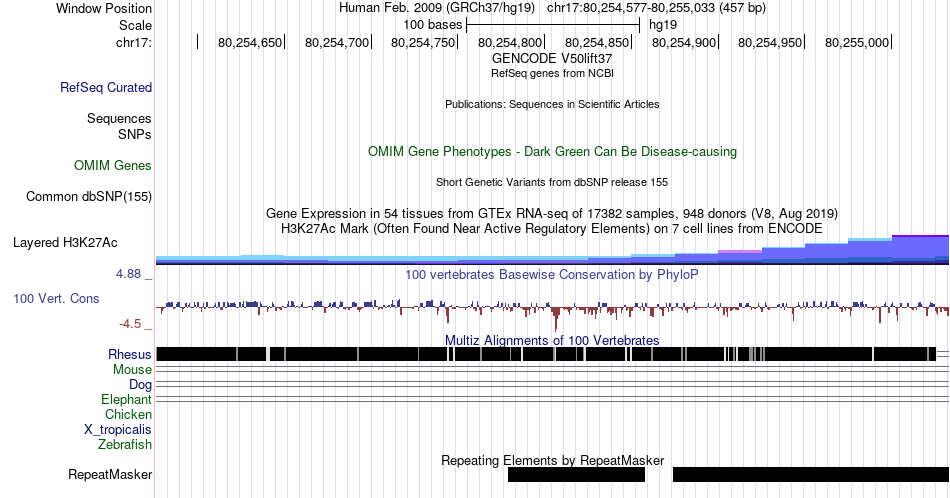Click the GTEx Gene Expression track title

click(x=552, y=213)
